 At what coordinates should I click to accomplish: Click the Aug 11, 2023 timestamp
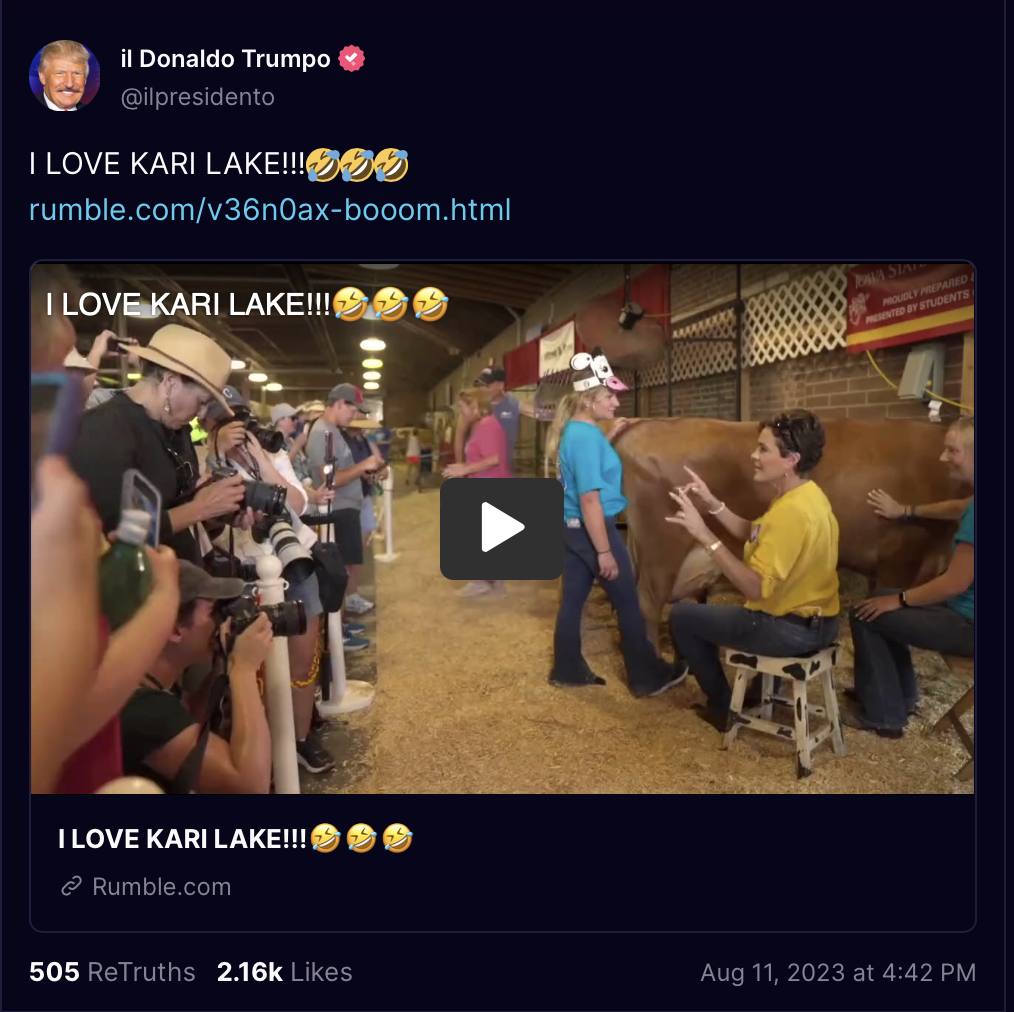pos(838,973)
